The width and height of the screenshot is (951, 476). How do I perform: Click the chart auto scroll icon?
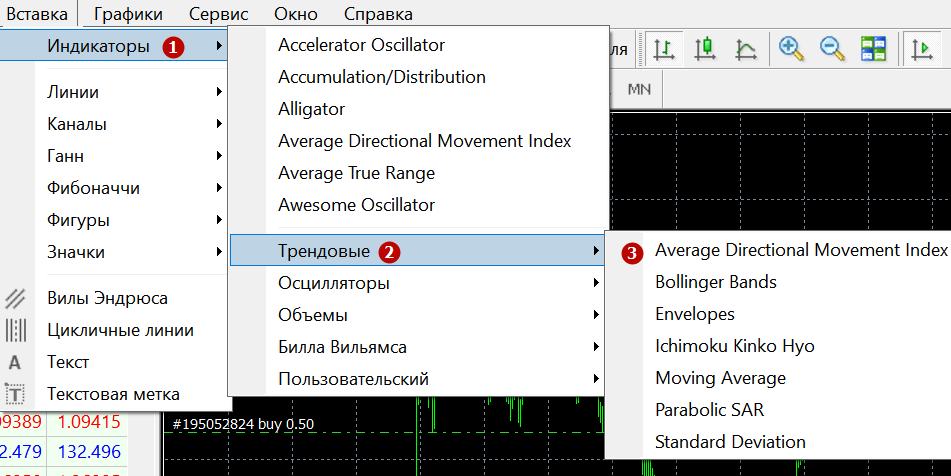coord(922,49)
